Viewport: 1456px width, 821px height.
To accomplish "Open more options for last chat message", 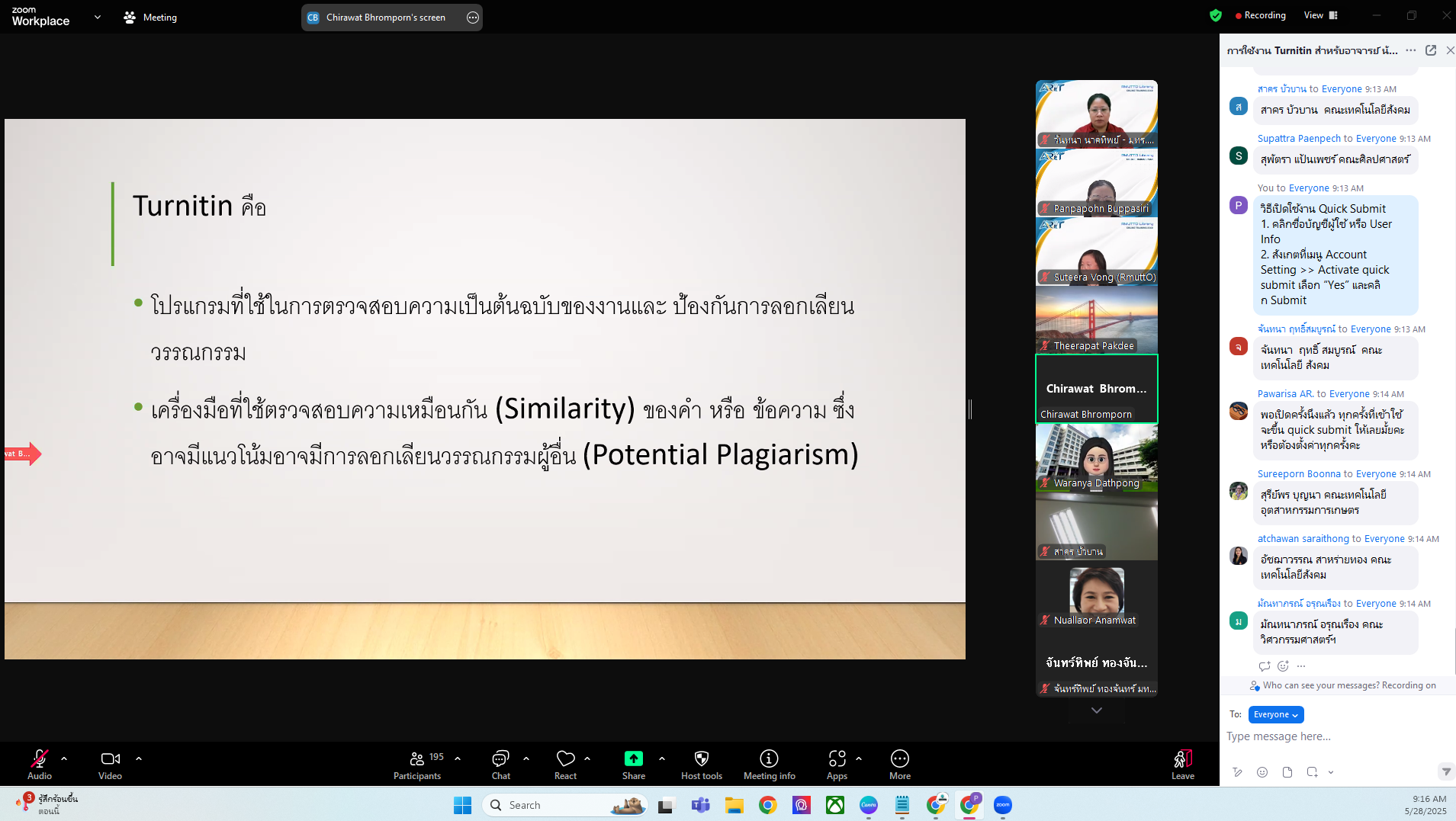I will tap(1301, 665).
